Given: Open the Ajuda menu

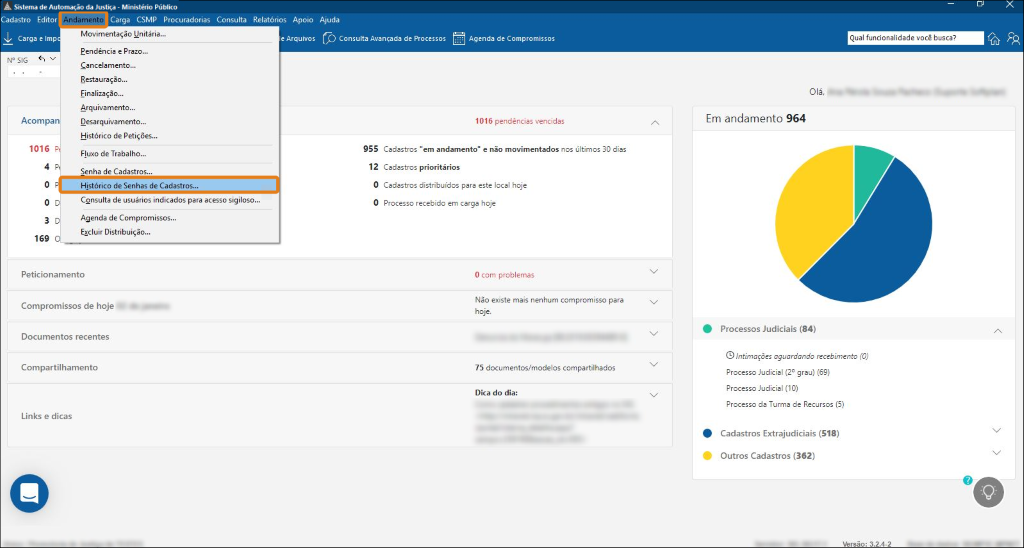Looking at the screenshot, I should click(x=330, y=20).
